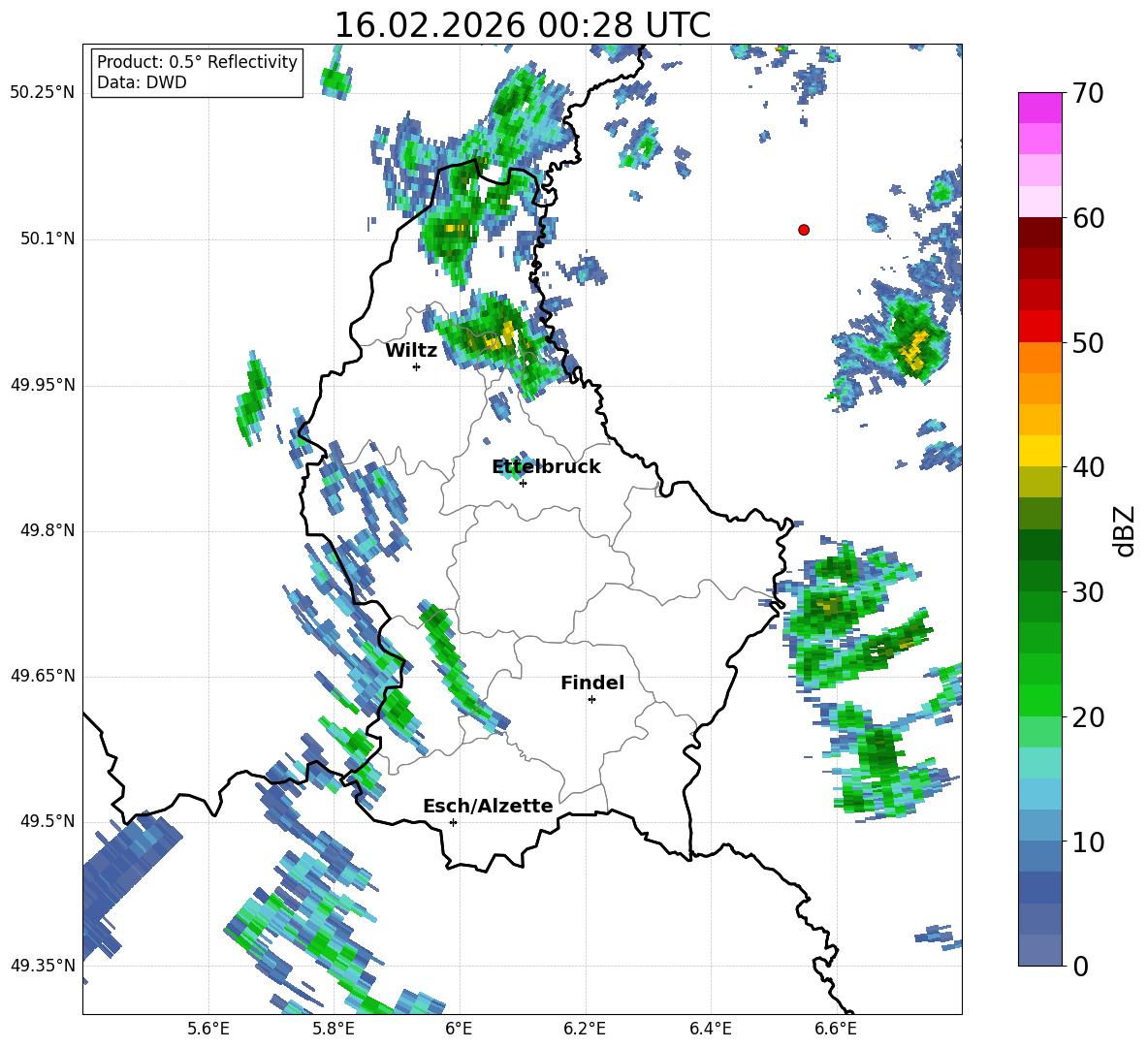Click the 49.65°N latitude label
This screenshot has width=1148, height=1048.
click(x=43, y=676)
